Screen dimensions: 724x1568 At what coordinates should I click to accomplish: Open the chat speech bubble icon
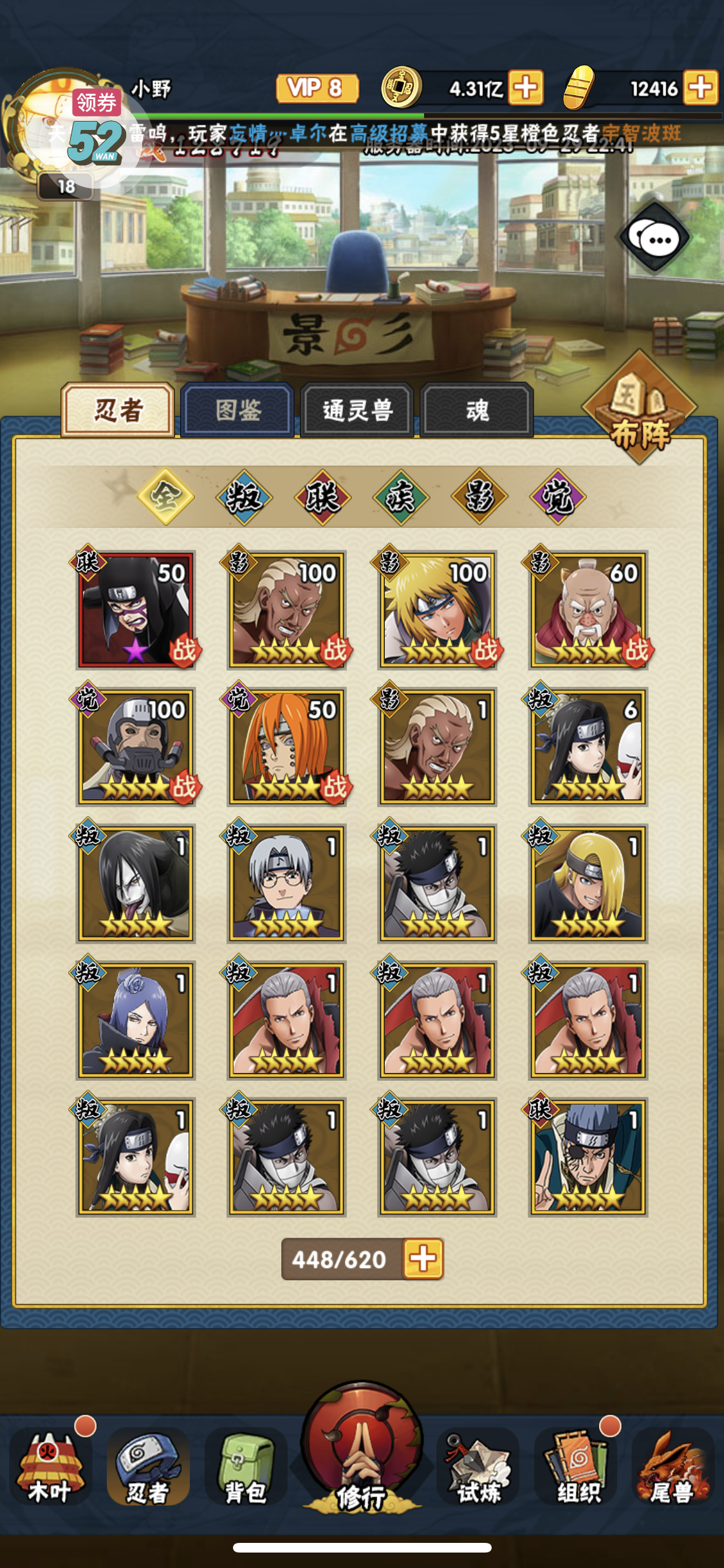point(655,239)
